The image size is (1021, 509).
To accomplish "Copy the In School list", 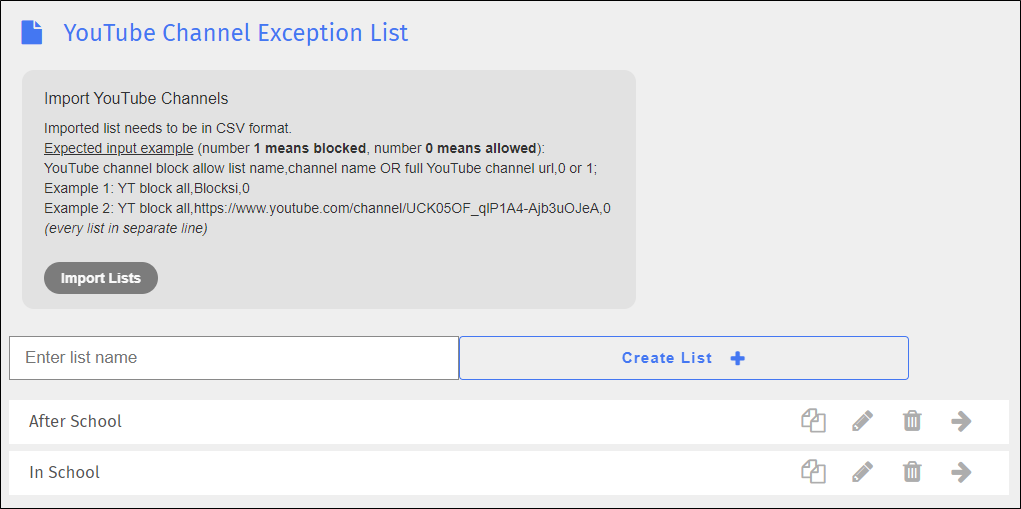I will click(813, 471).
